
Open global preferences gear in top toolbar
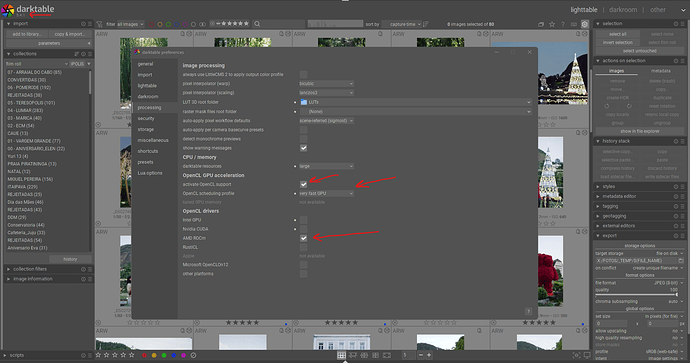click(x=584, y=24)
